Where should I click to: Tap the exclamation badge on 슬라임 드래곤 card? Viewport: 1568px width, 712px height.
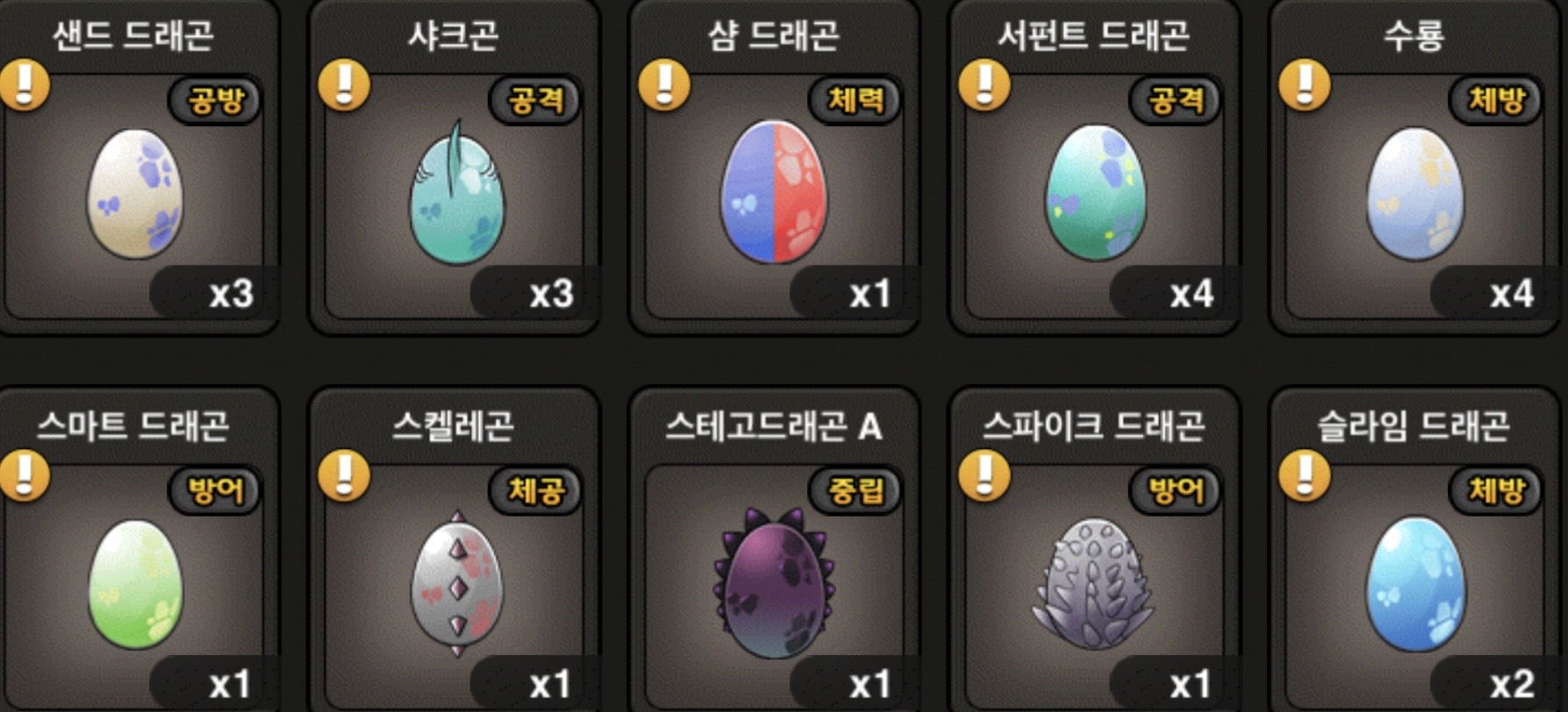point(1305,476)
